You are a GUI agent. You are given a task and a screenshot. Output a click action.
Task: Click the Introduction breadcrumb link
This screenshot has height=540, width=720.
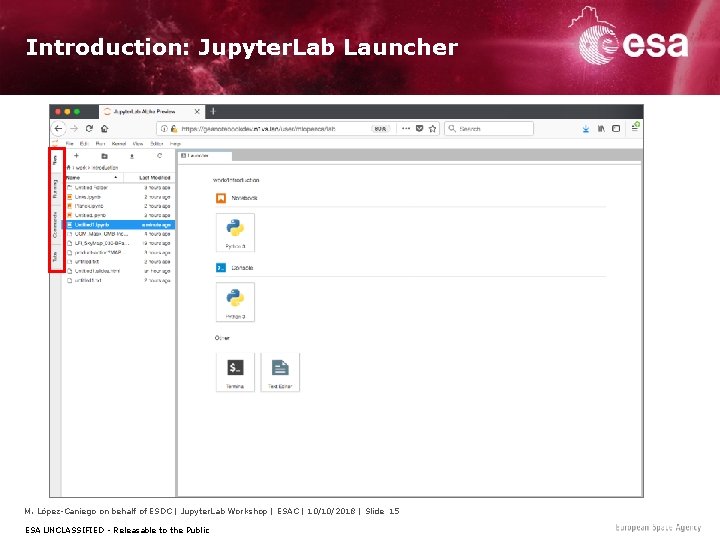[x=104, y=168]
